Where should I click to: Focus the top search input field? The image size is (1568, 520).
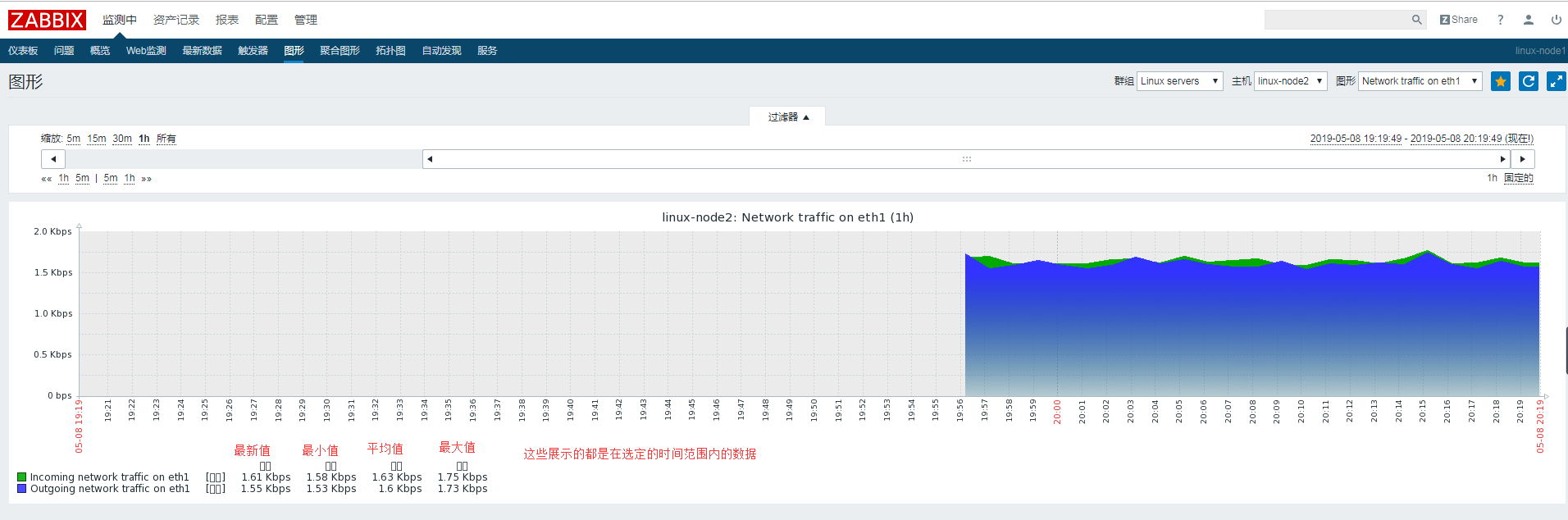[1338, 20]
